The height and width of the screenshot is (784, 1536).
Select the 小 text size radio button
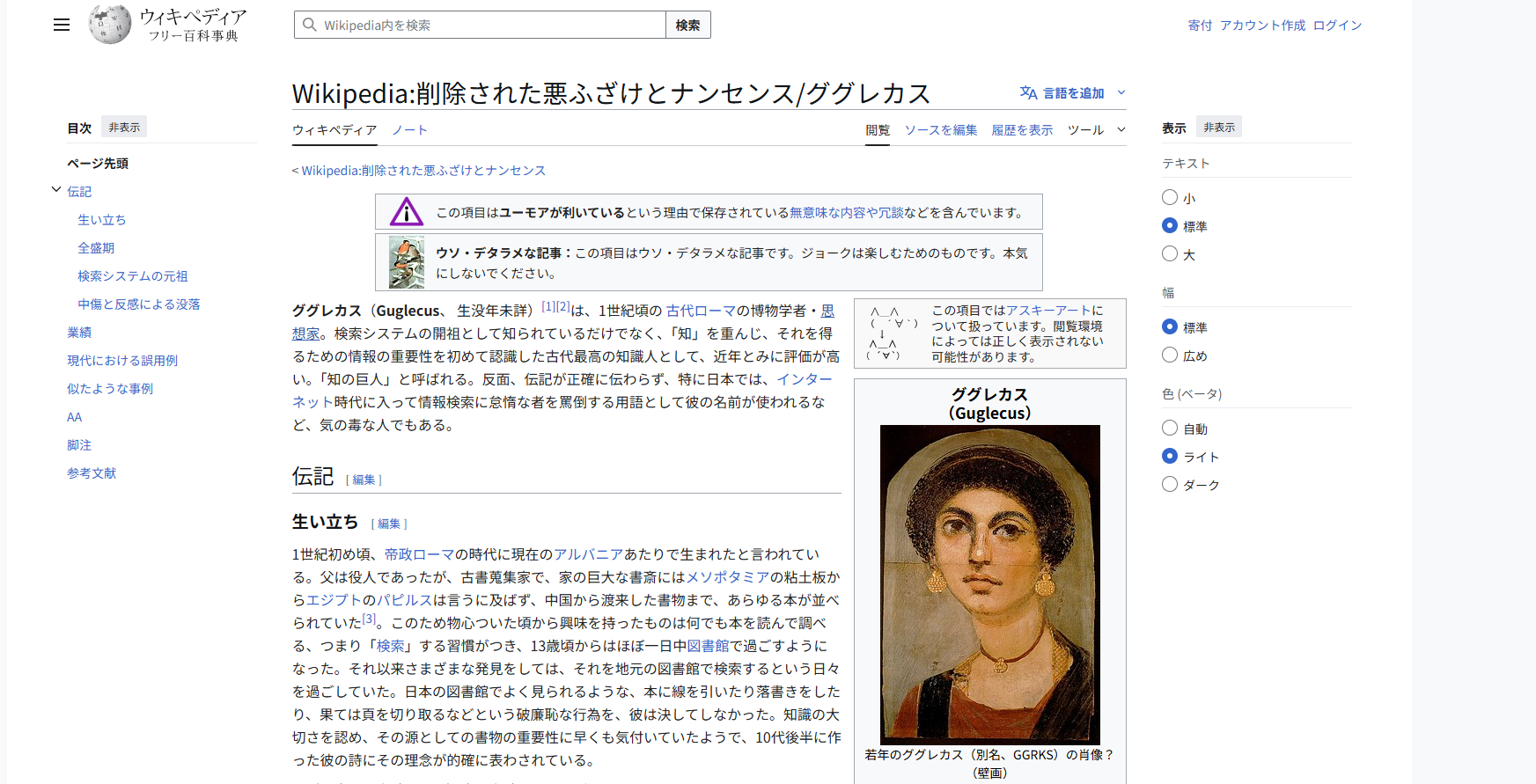(1170, 197)
